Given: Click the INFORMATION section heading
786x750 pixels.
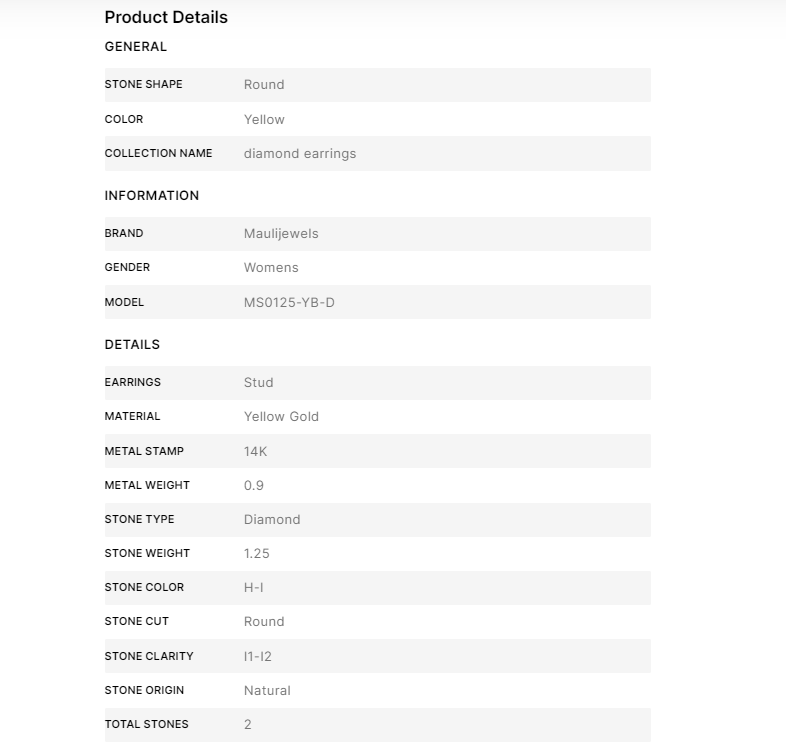Looking at the screenshot, I should [x=152, y=195].
